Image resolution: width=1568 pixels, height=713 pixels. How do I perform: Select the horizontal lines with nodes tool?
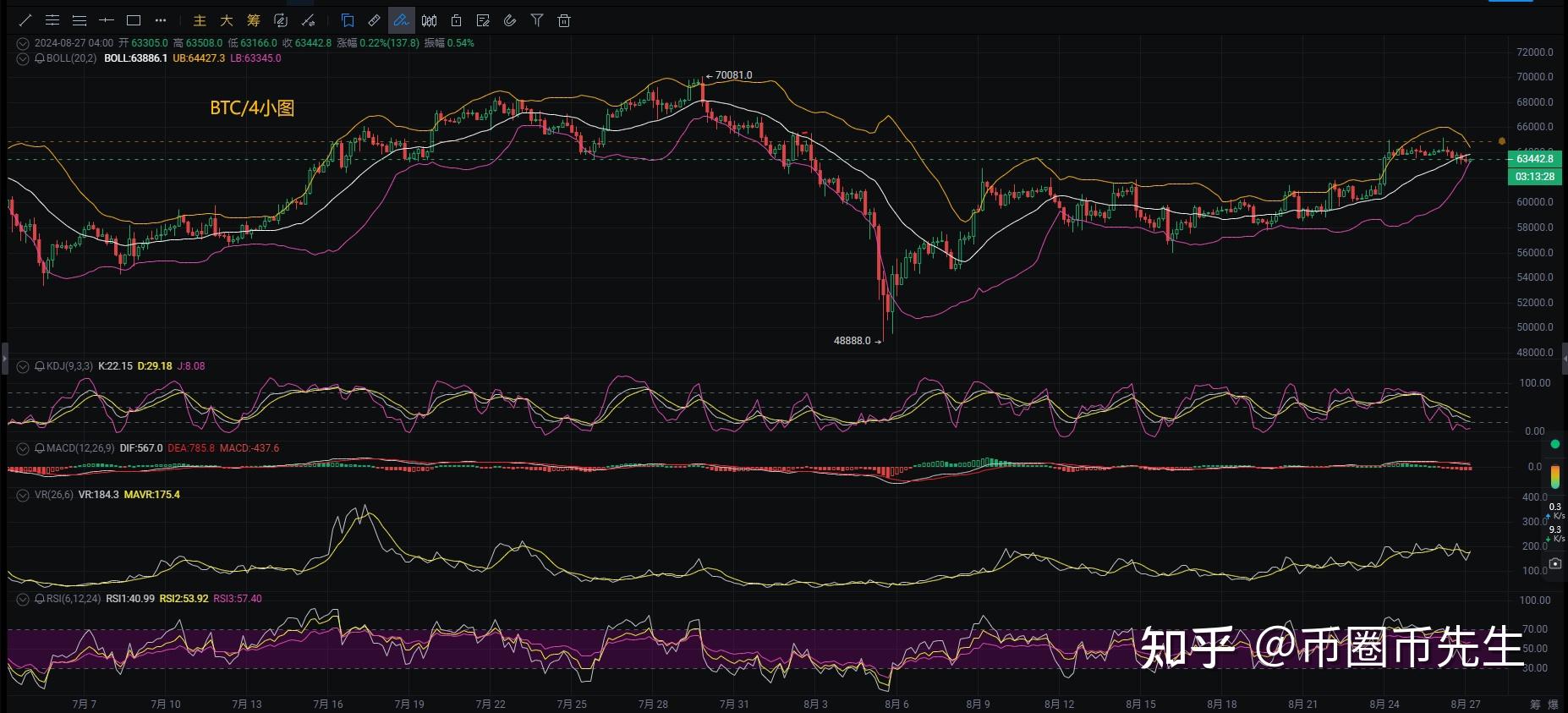tap(52, 20)
